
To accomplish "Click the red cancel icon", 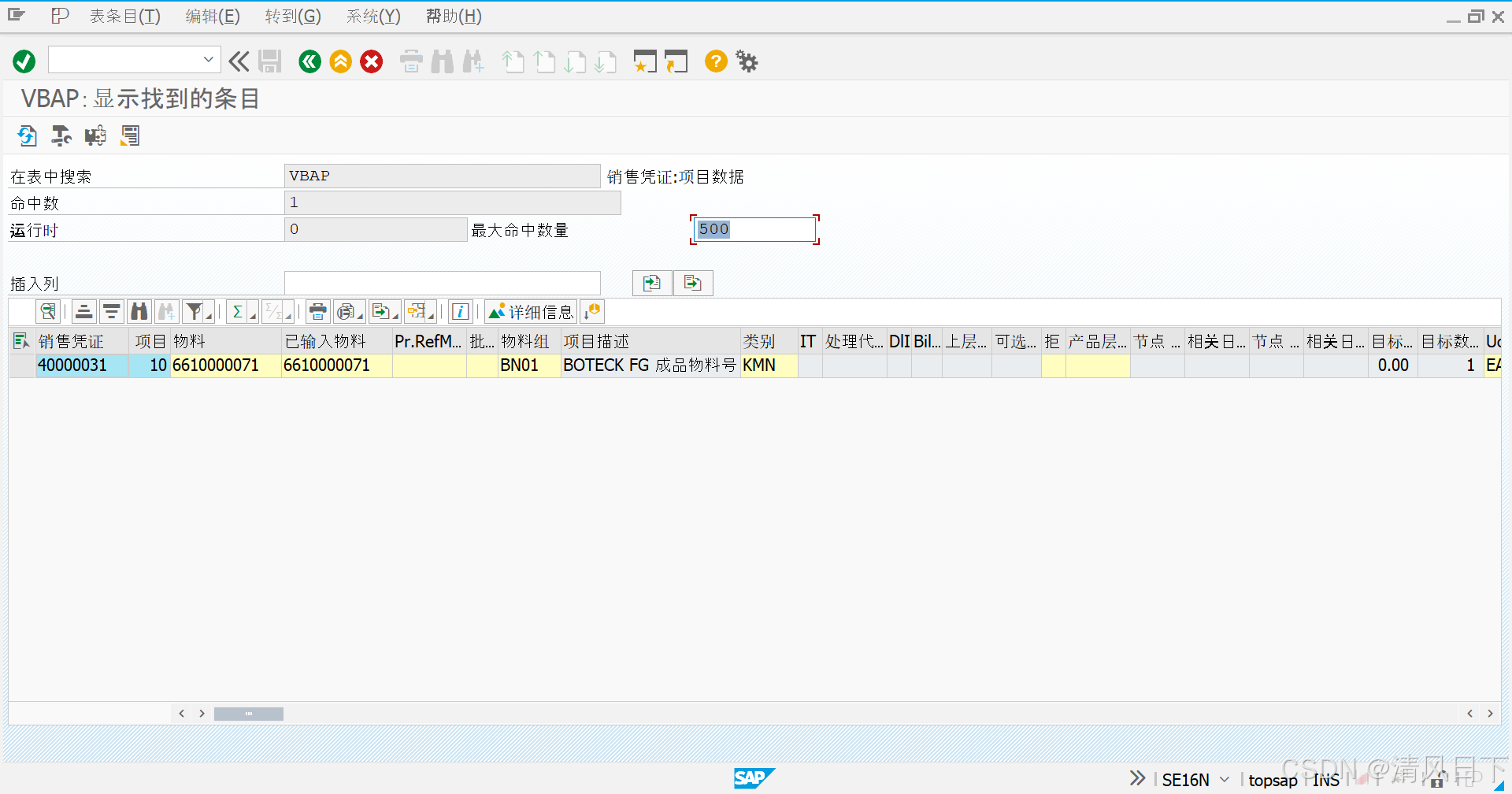I will pyautogui.click(x=371, y=61).
